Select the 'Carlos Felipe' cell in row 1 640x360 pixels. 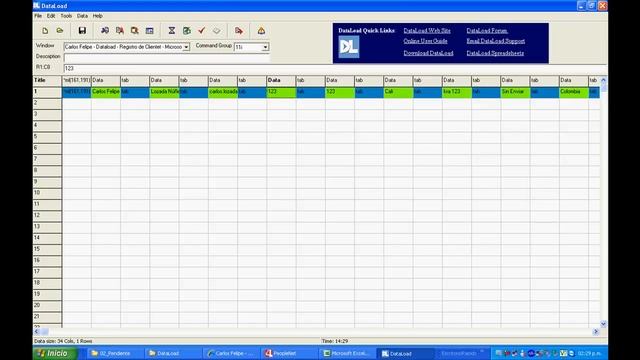click(x=106, y=92)
